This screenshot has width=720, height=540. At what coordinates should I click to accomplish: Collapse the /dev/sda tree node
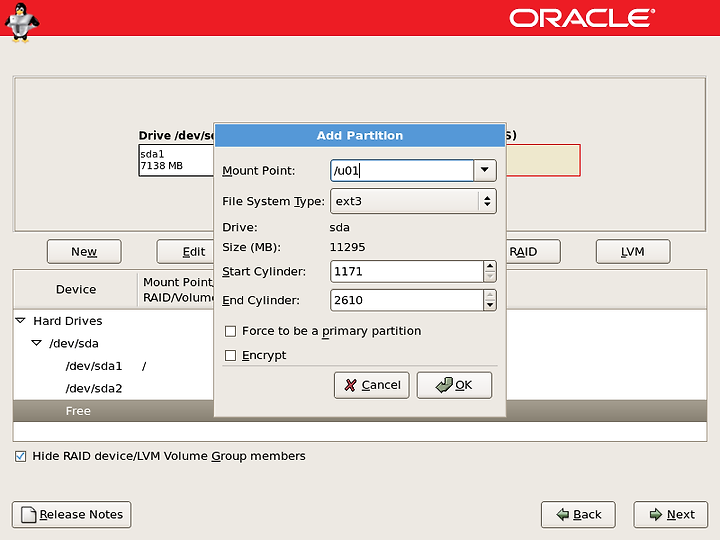click(37, 343)
